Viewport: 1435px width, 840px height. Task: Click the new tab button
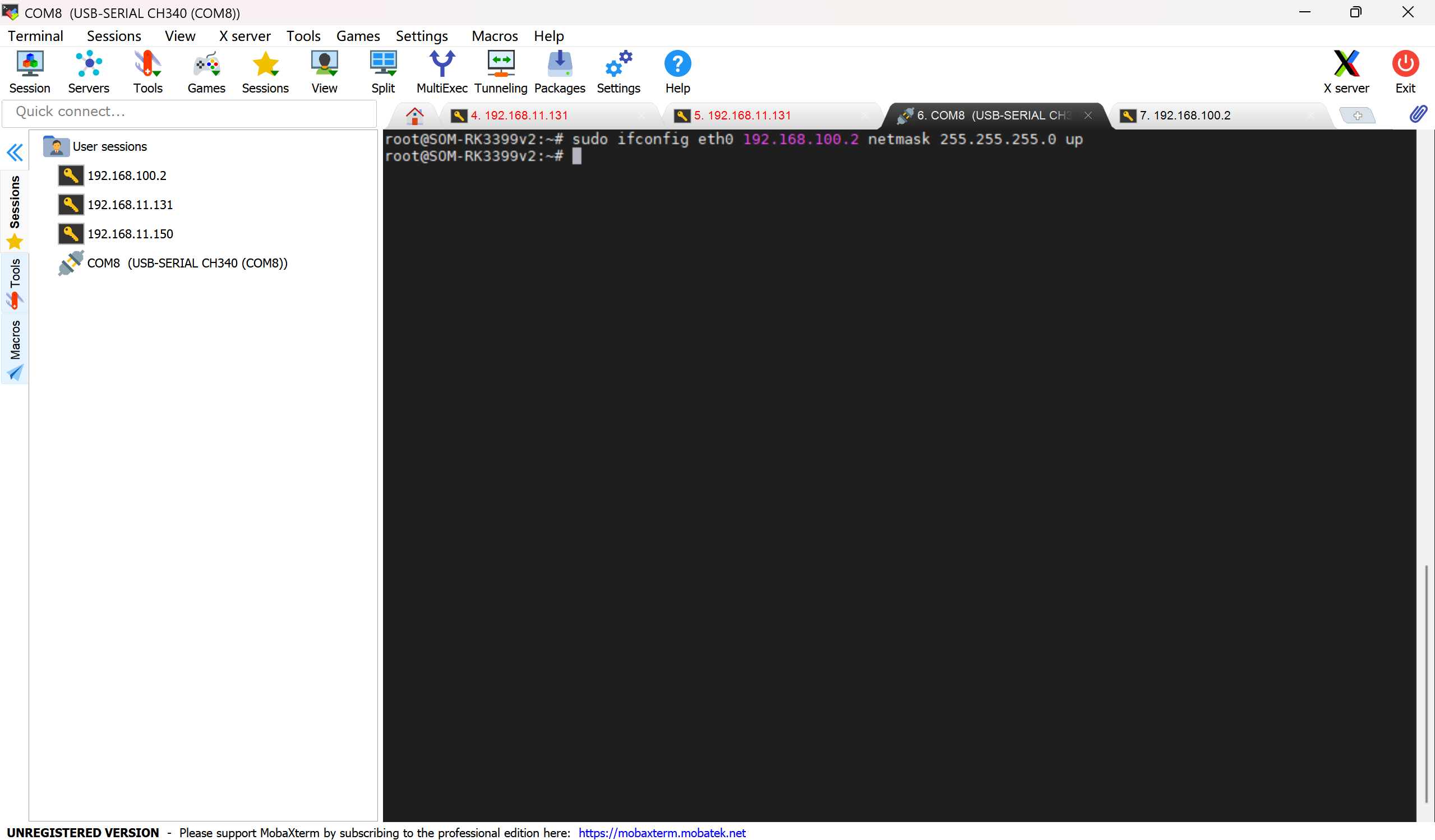coord(1358,116)
